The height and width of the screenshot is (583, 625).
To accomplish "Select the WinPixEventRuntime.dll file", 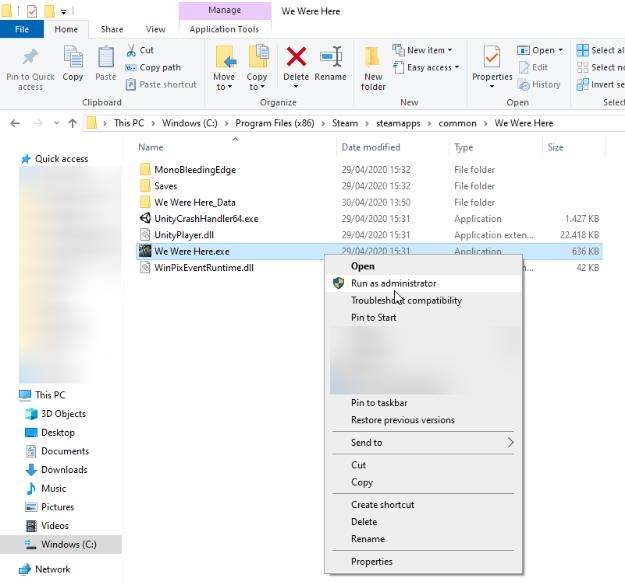I will pos(204,268).
